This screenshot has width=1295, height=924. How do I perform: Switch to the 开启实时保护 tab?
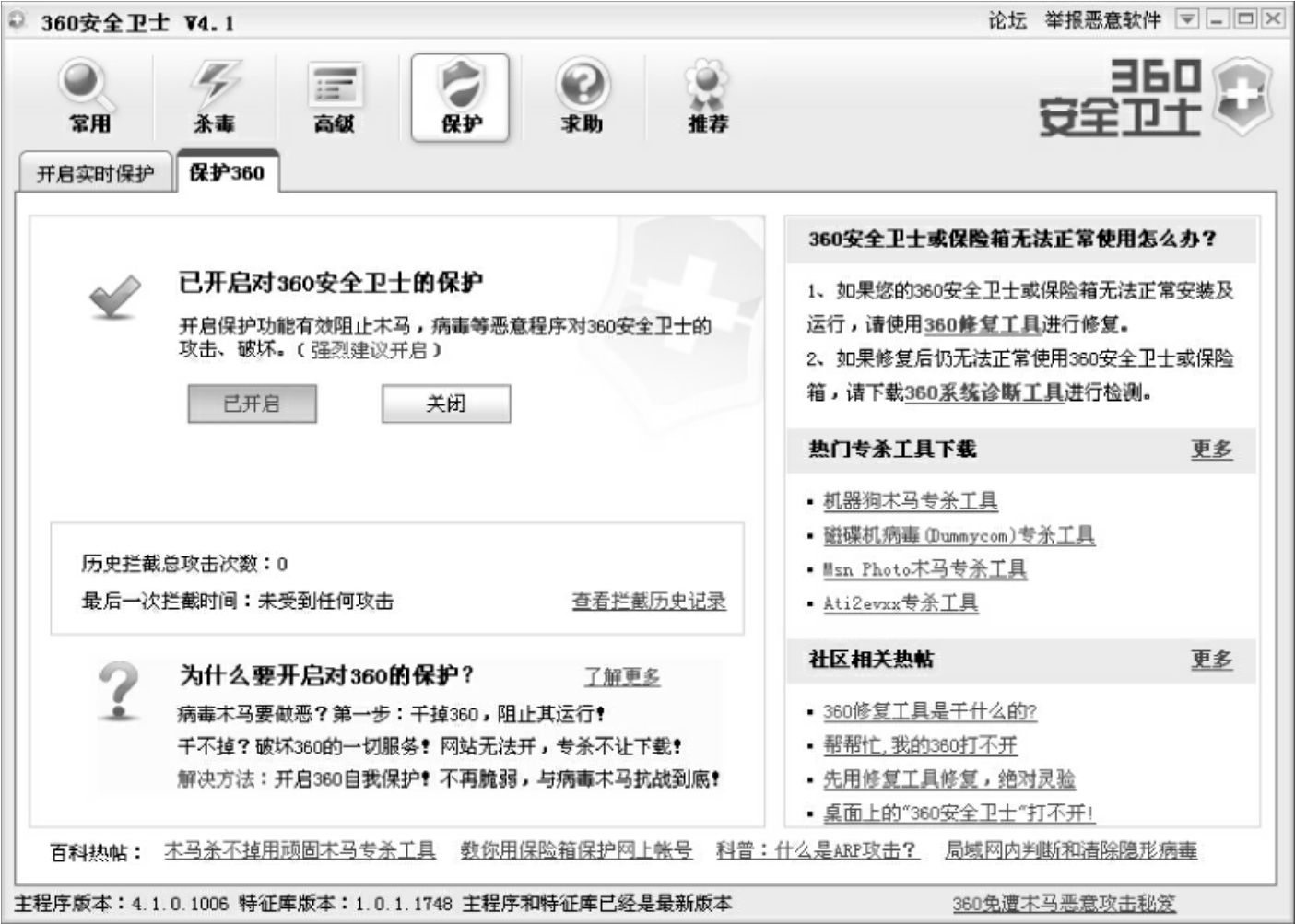coord(95,173)
